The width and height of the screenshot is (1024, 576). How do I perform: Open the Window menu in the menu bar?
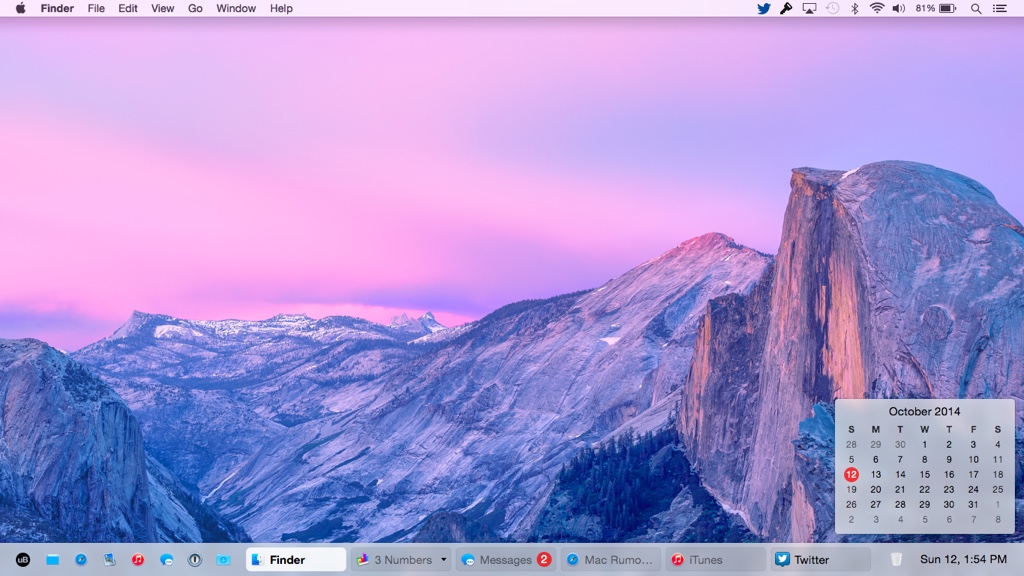click(236, 8)
